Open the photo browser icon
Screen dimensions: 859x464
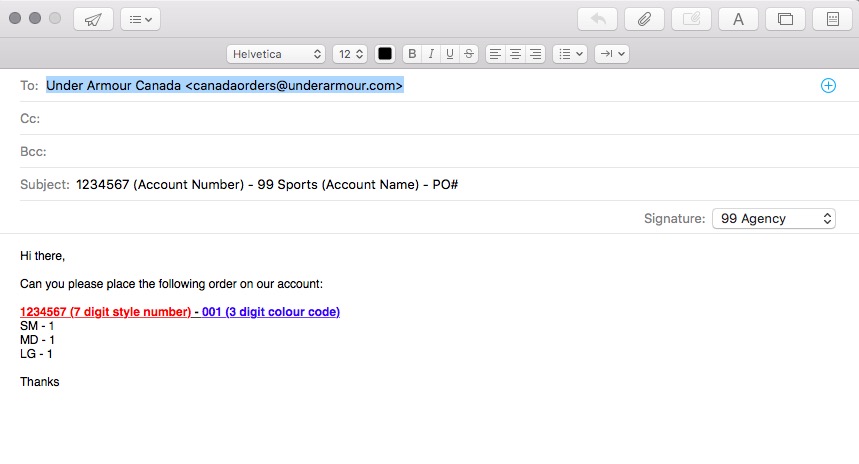pyautogui.click(x=786, y=19)
